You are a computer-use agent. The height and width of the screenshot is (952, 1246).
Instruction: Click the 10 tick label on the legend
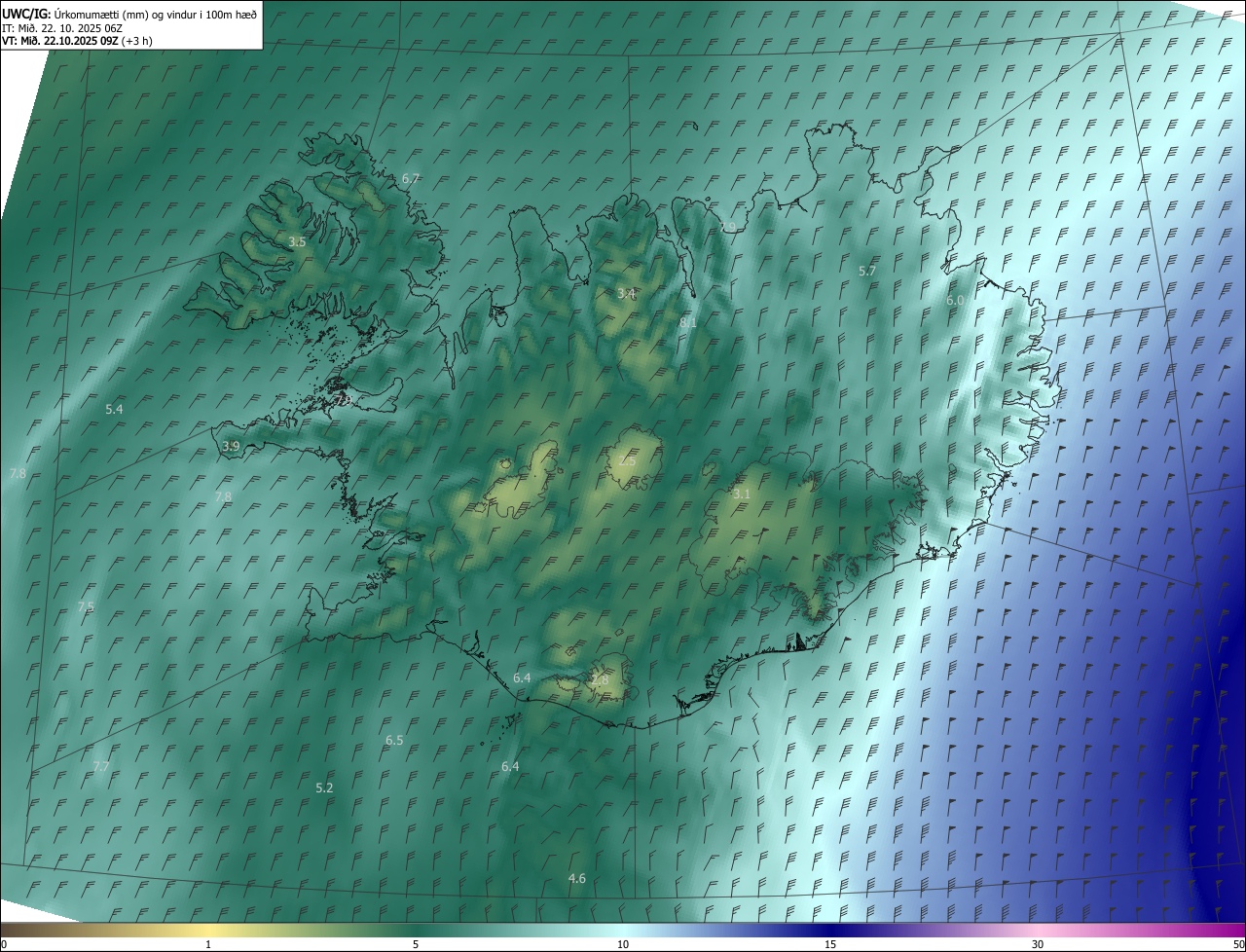tap(623, 945)
